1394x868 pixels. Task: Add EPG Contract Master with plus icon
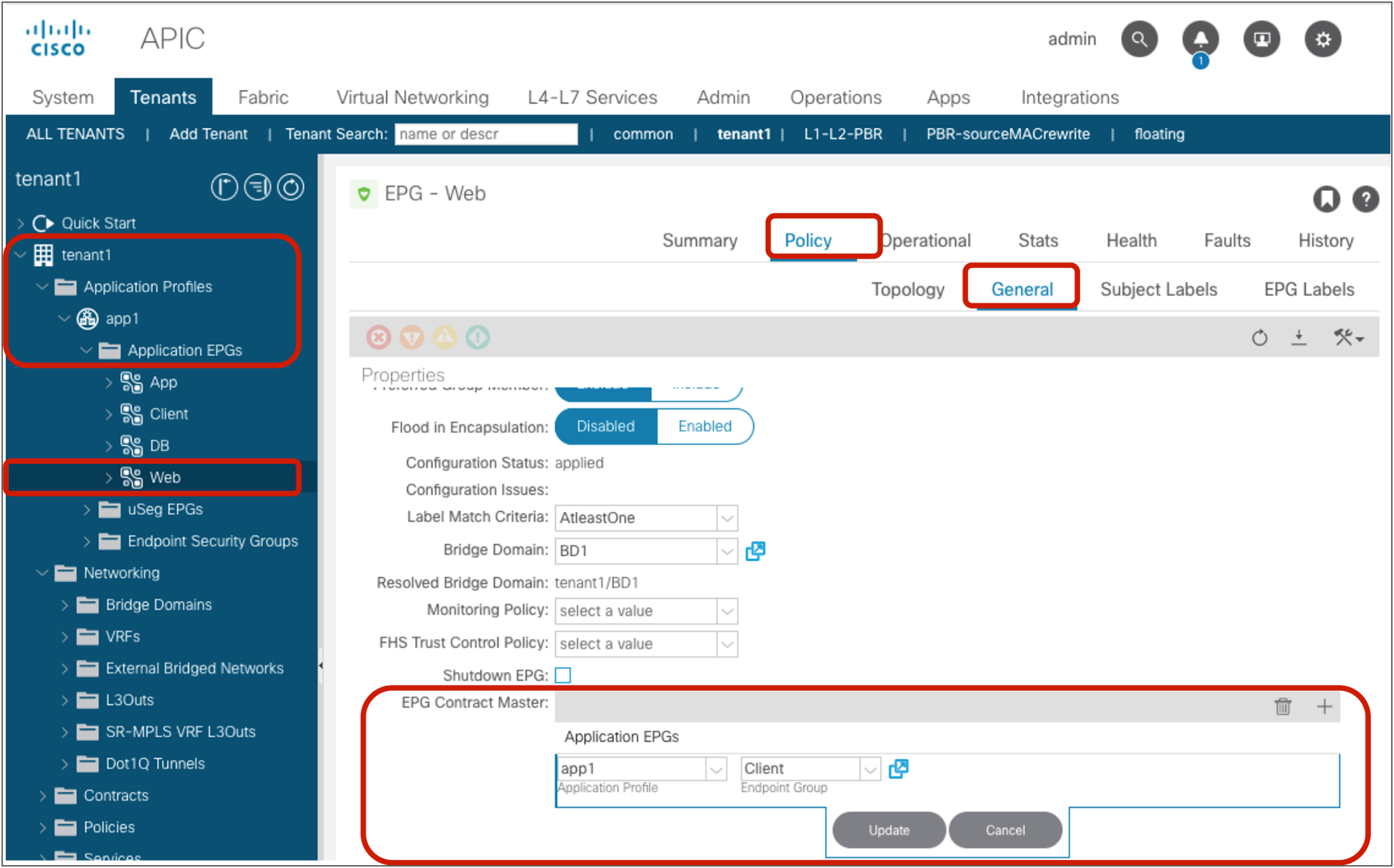click(x=1324, y=707)
